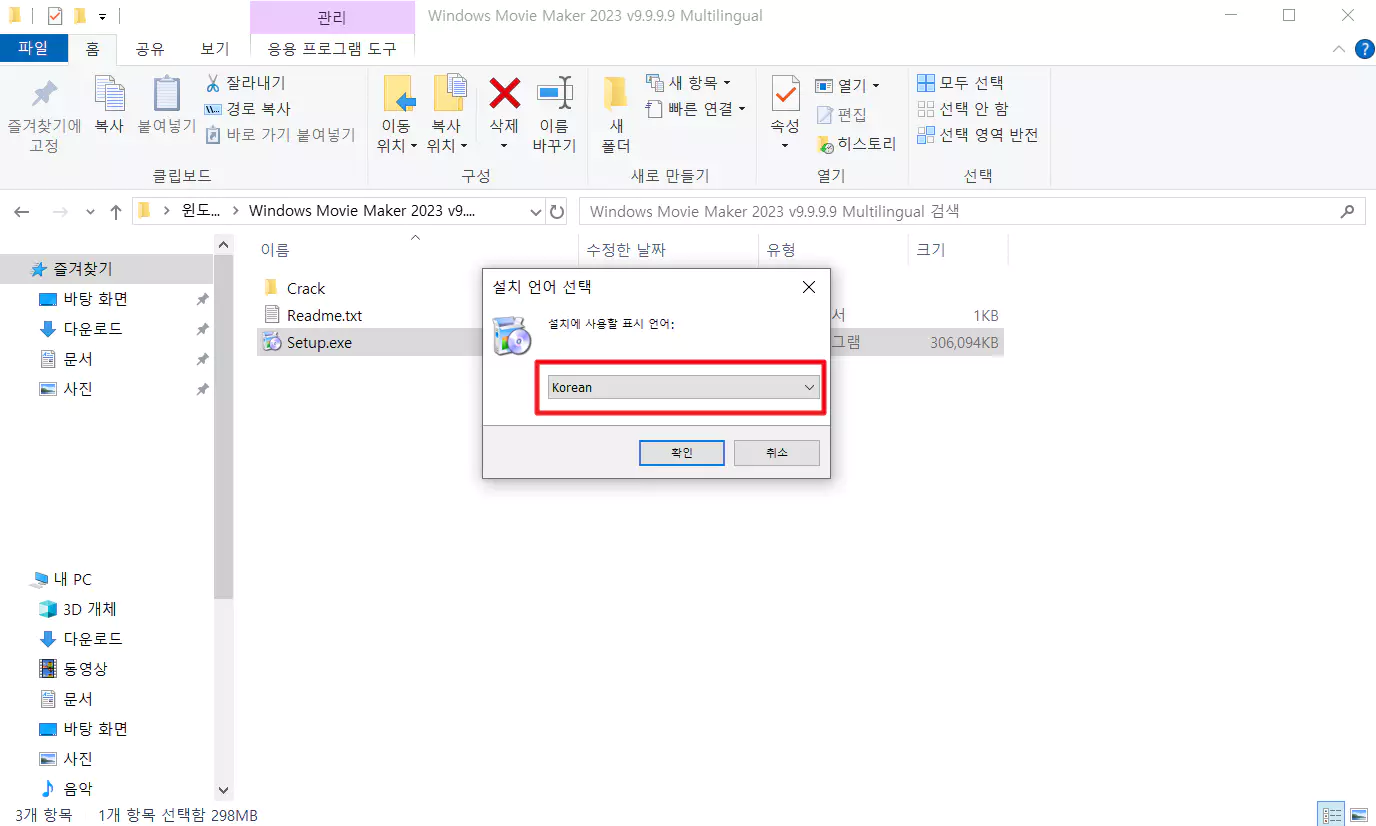Click Cancel (취소) in language dialog
Screen dimensions: 1376x826
click(x=777, y=453)
